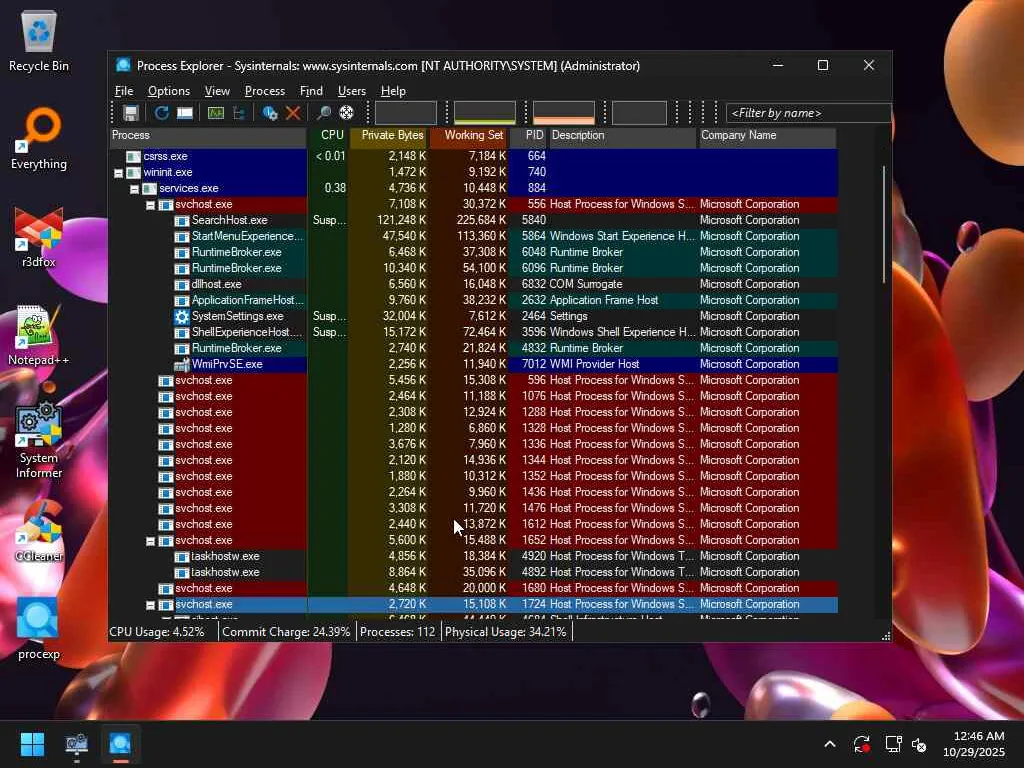This screenshot has height=768, width=1024.
Task: Sort by the Company Name column header
Action: [767, 135]
